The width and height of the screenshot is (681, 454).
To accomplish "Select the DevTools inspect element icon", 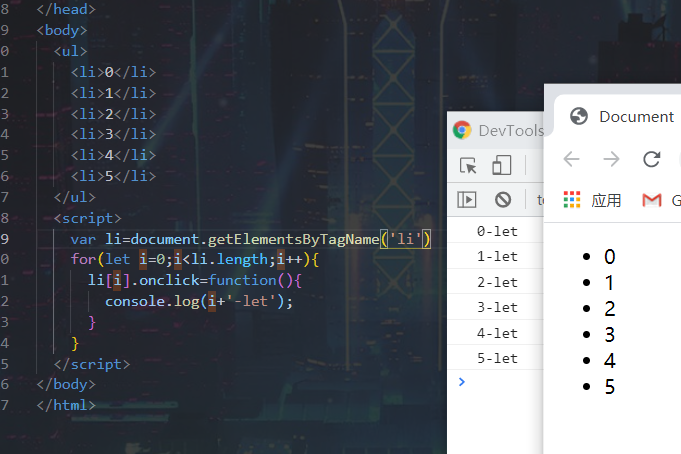I will pos(468,166).
